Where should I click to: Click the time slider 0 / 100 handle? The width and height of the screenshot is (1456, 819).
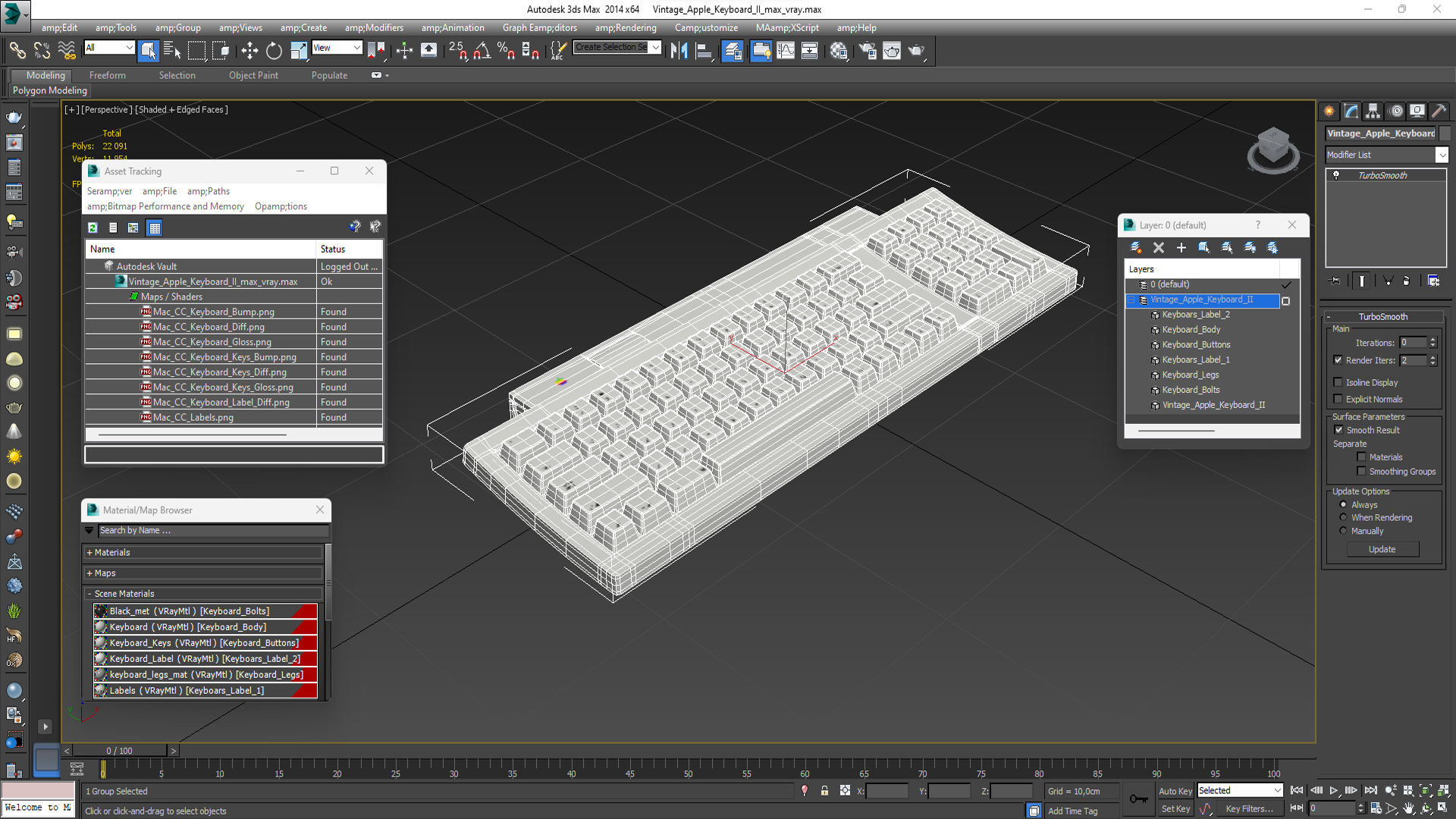point(120,751)
